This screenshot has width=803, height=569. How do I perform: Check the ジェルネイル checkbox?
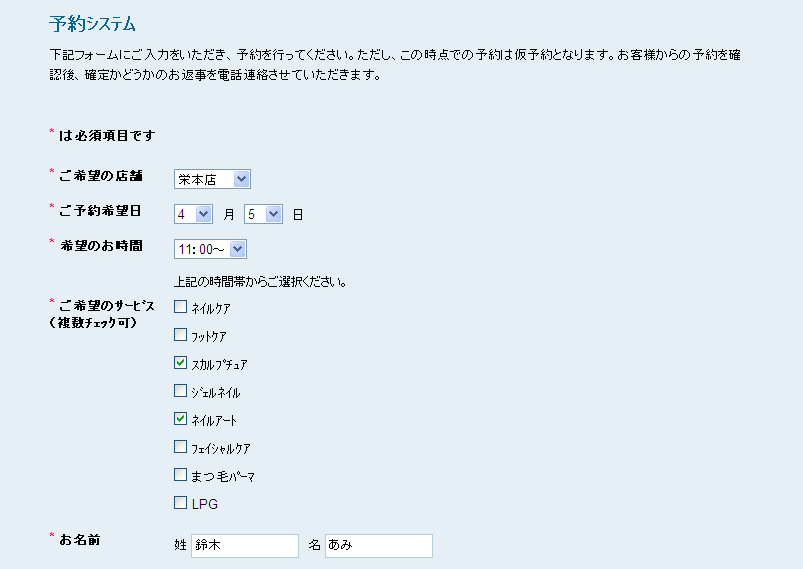180,391
